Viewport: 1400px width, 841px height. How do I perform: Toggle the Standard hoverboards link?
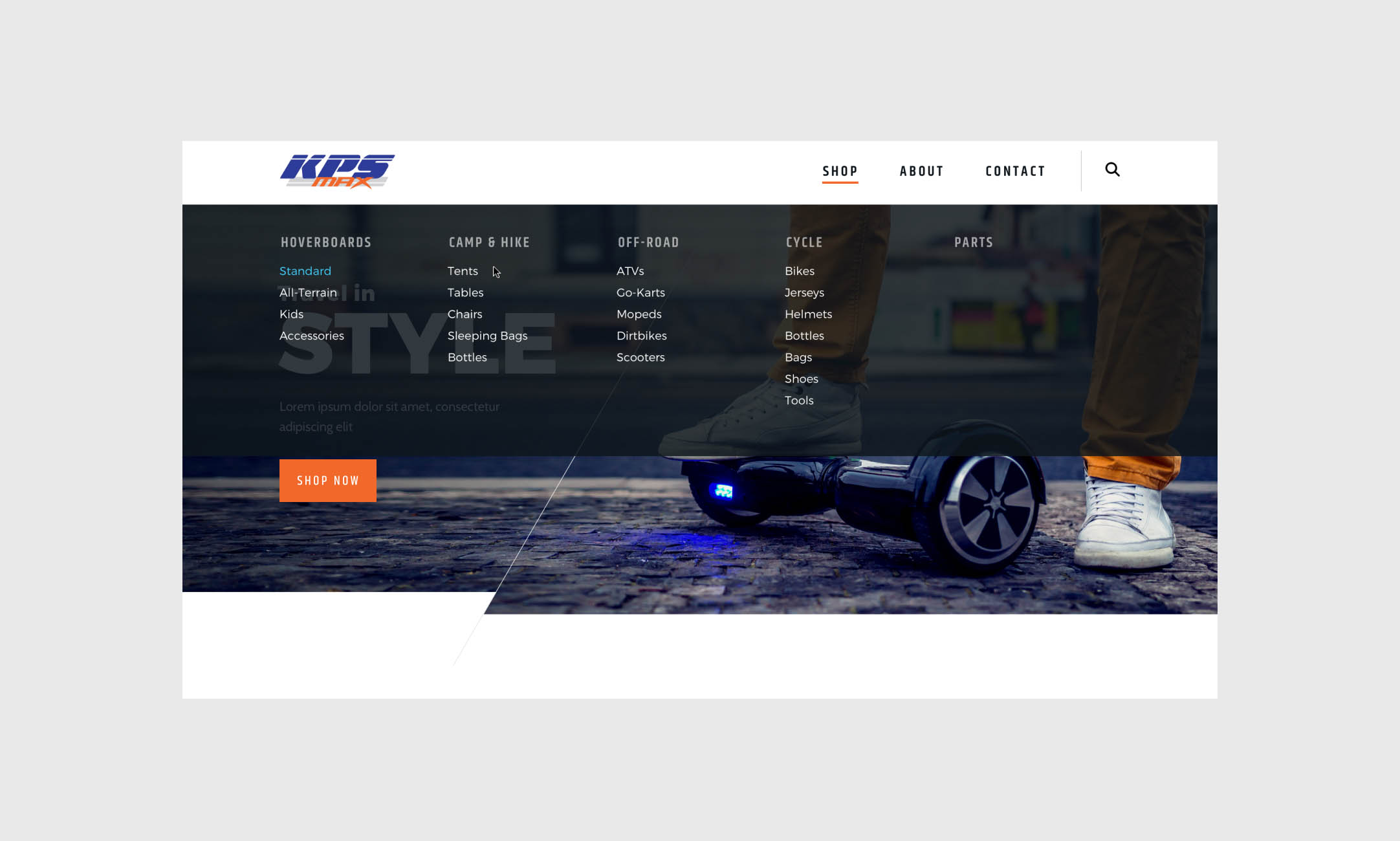(305, 271)
